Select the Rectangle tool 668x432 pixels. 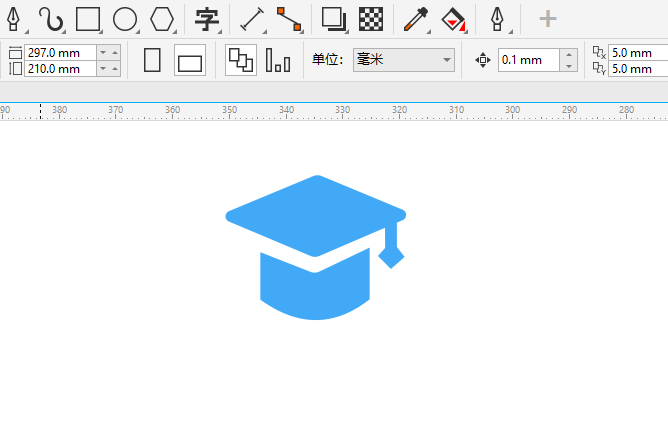coord(88,19)
